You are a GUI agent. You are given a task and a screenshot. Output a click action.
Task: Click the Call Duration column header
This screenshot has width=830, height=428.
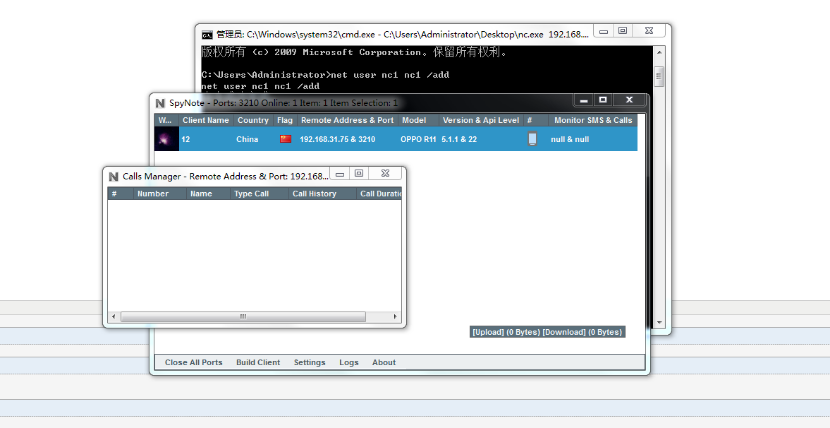point(379,194)
